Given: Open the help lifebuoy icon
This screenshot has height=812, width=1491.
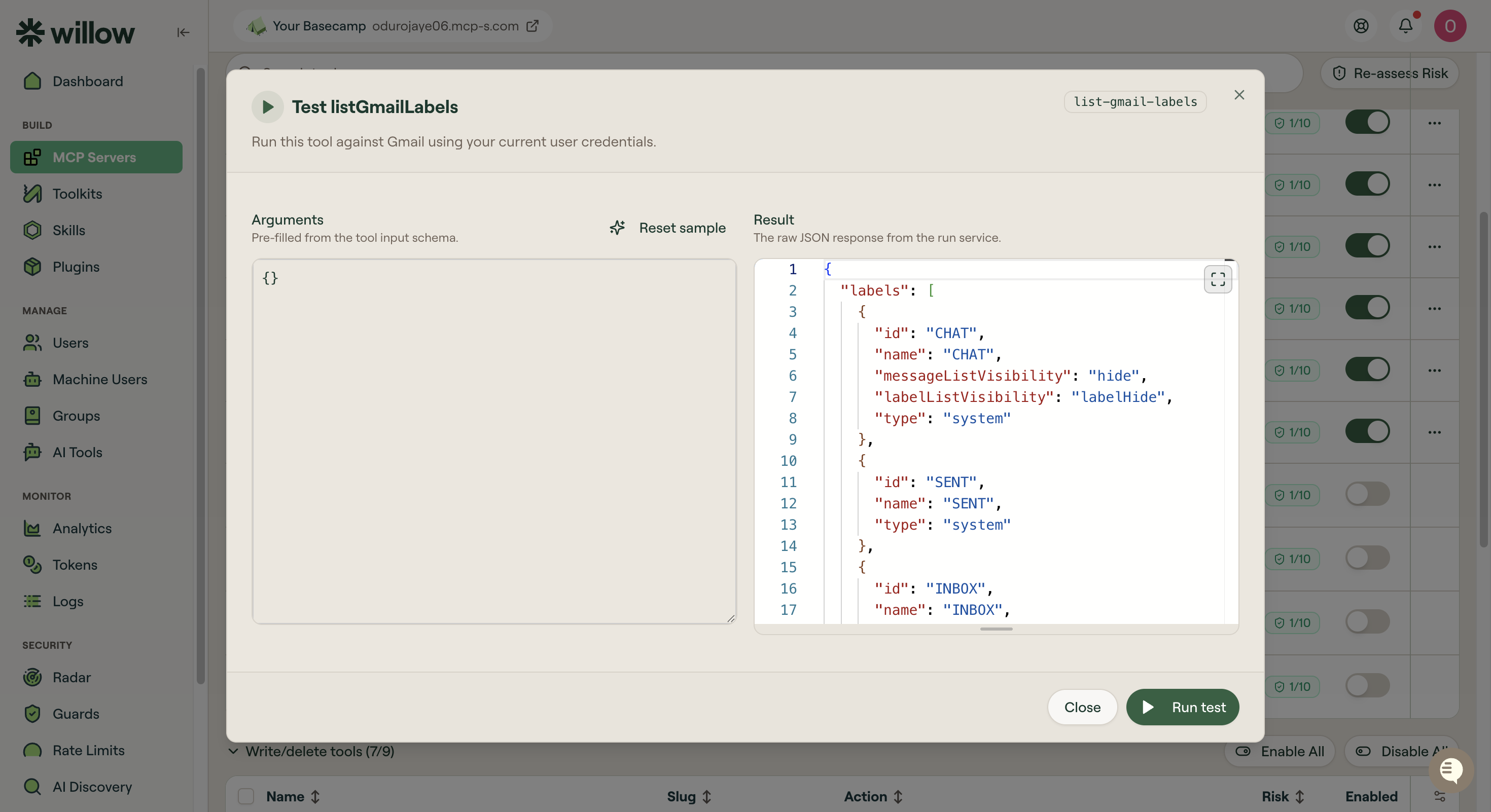Looking at the screenshot, I should [1361, 26].
